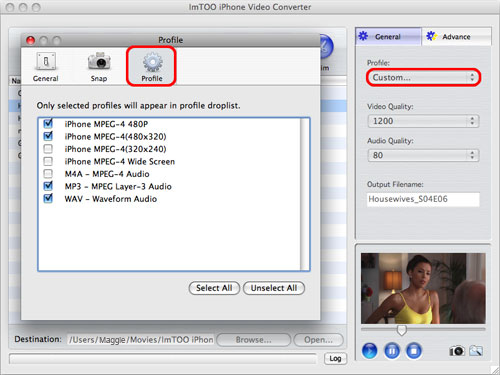Select the Profile gear icon in dialog

pyautogui.click(x=152, y=62)
